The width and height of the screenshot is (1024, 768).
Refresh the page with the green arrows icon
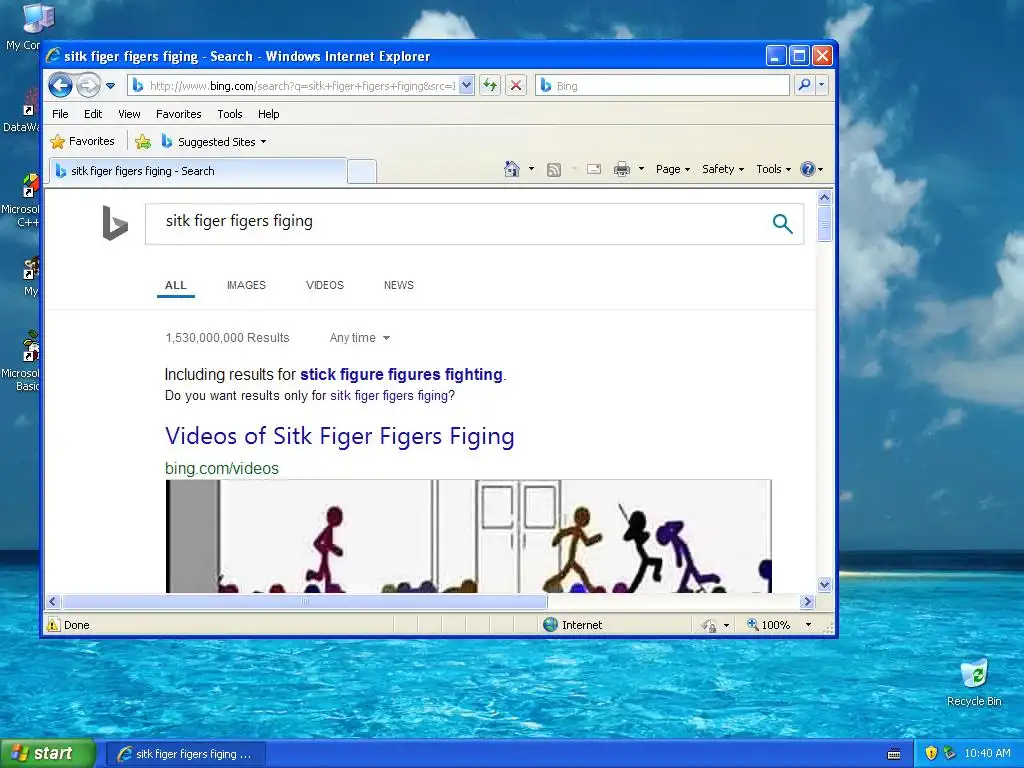pos(490,86)
